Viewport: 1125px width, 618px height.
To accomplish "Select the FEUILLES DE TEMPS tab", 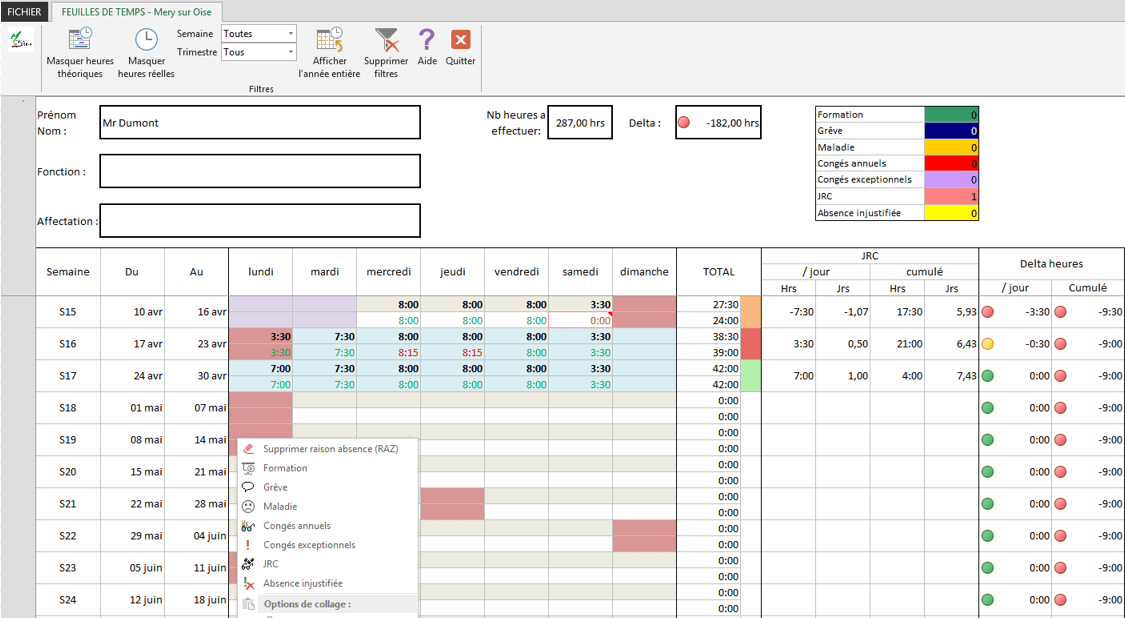I will click(137, 12).
